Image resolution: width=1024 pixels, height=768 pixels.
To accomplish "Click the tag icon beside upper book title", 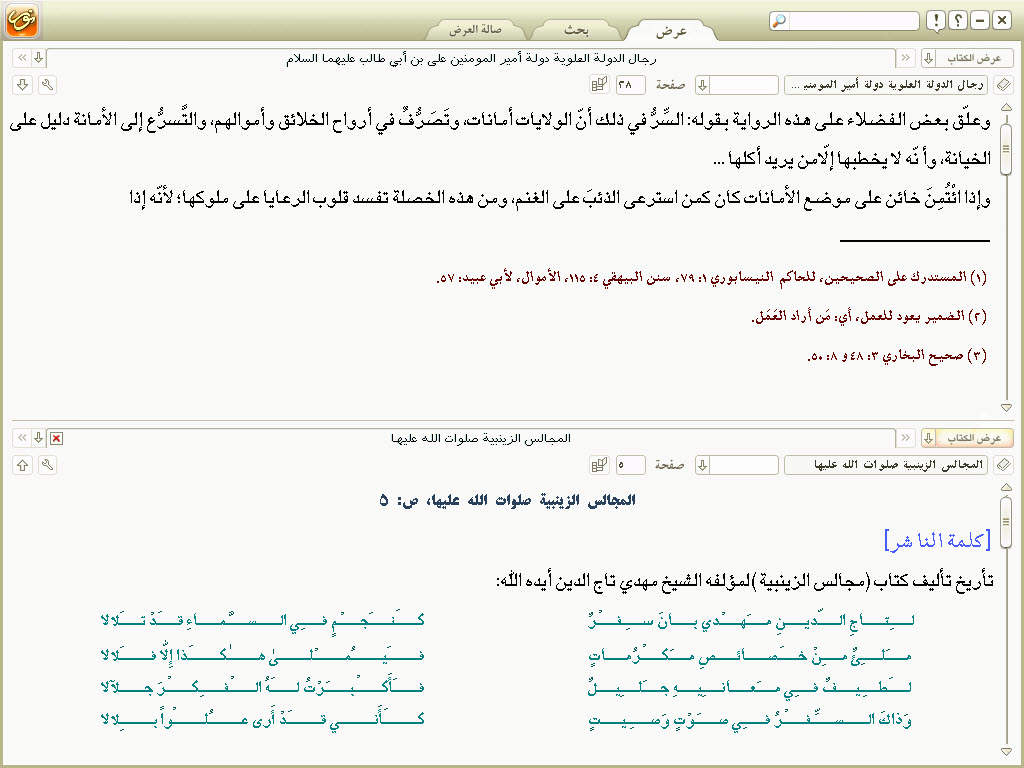I will pos(1004,85).
